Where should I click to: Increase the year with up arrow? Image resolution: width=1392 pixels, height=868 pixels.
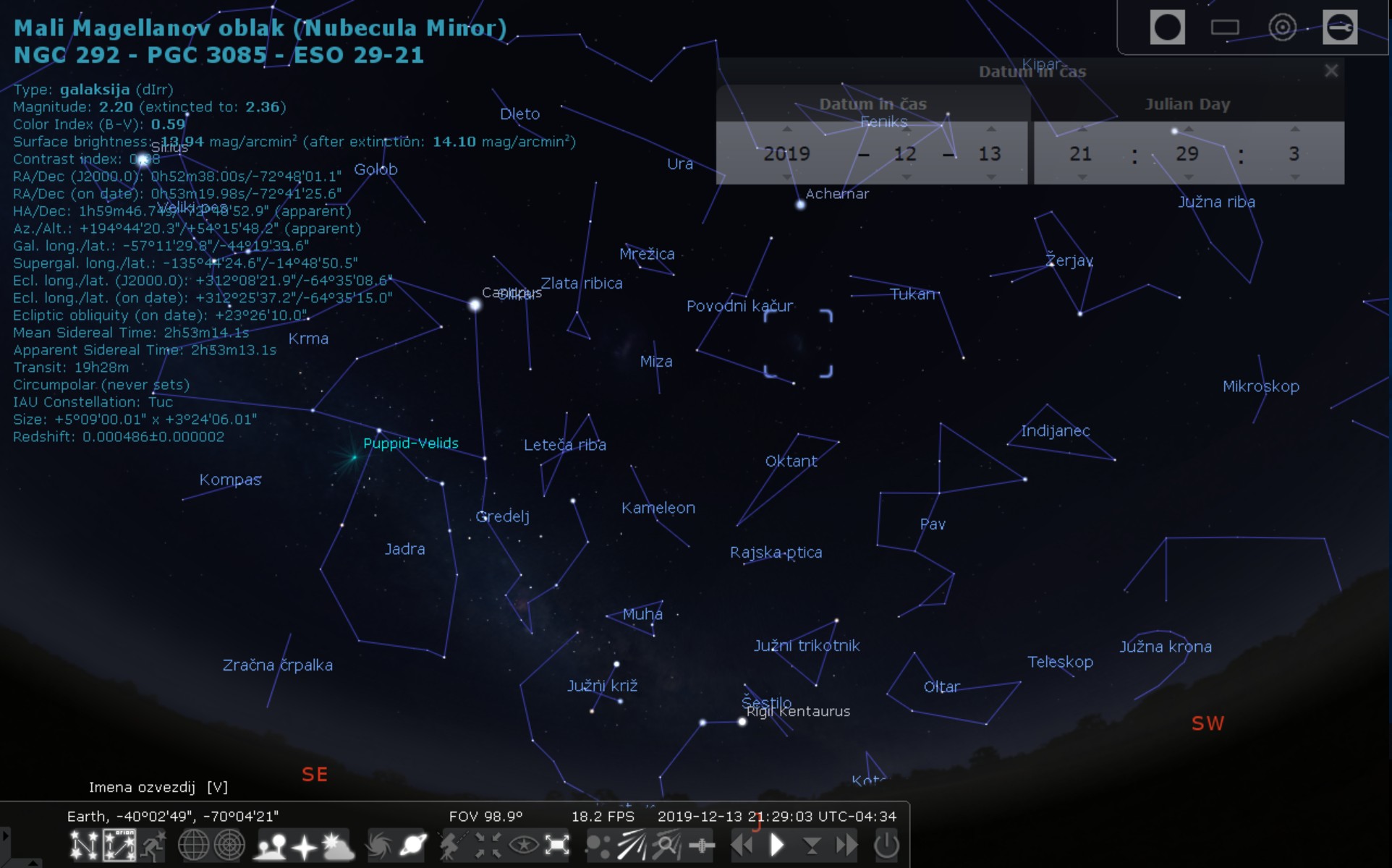point(787,129)
